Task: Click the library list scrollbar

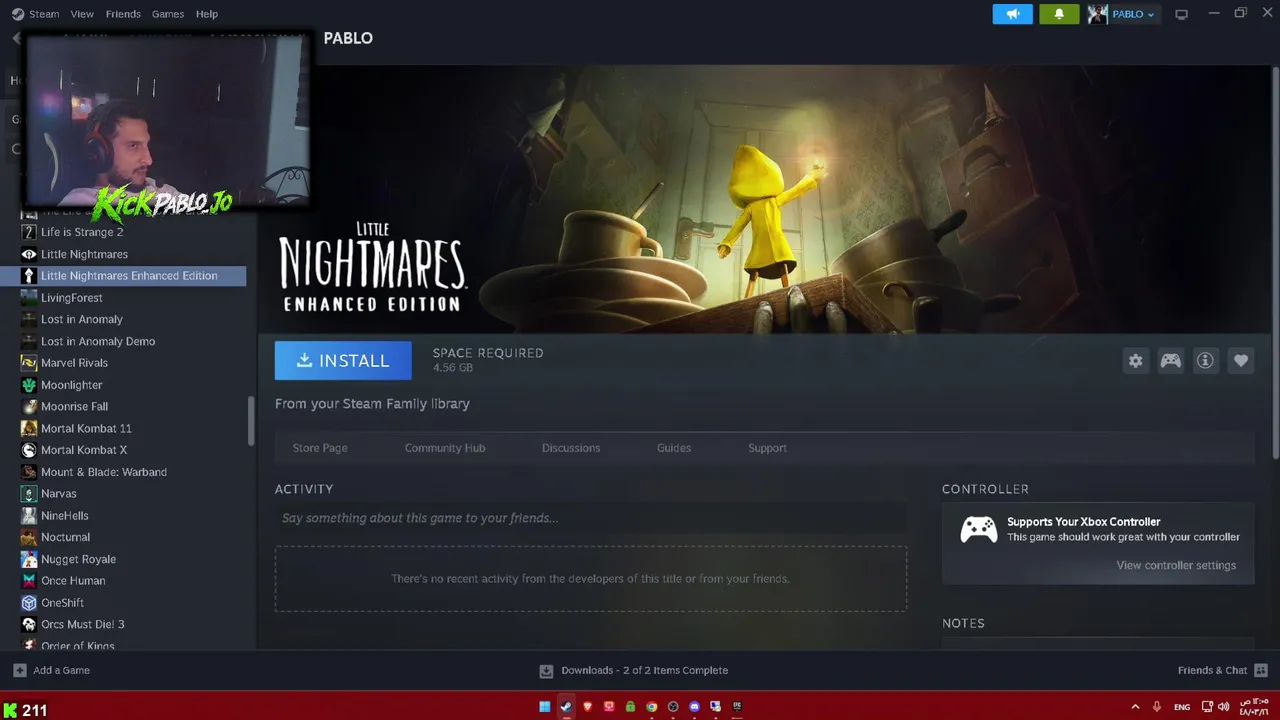Action: coord(251,421)
